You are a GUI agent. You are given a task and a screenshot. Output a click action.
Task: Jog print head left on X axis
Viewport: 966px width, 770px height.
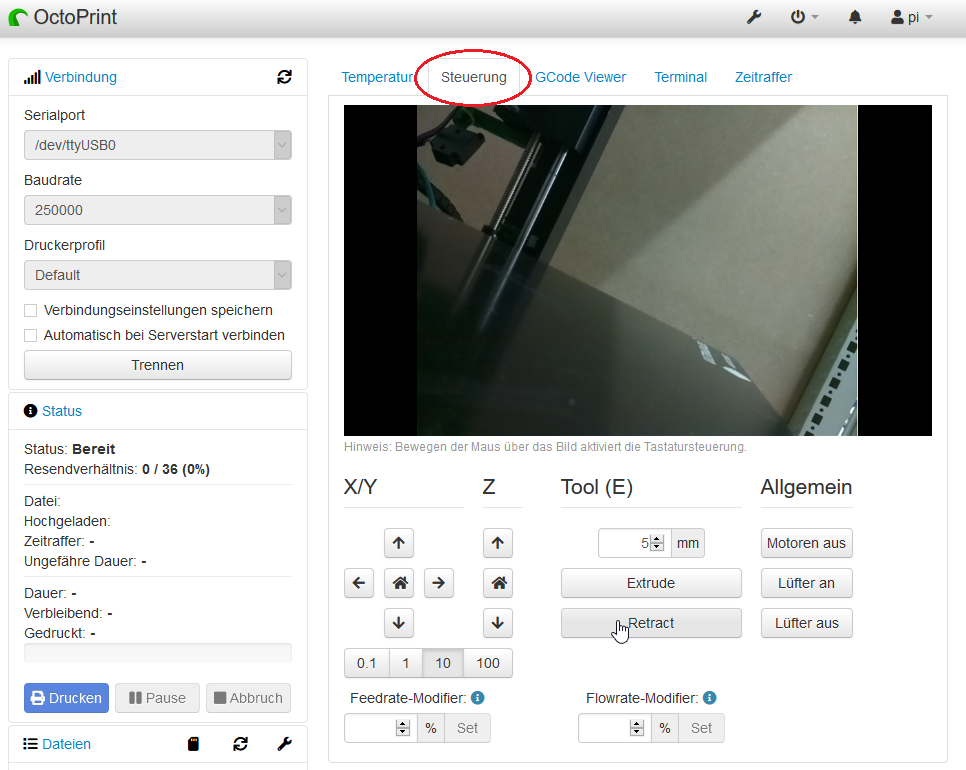(359, 583)
